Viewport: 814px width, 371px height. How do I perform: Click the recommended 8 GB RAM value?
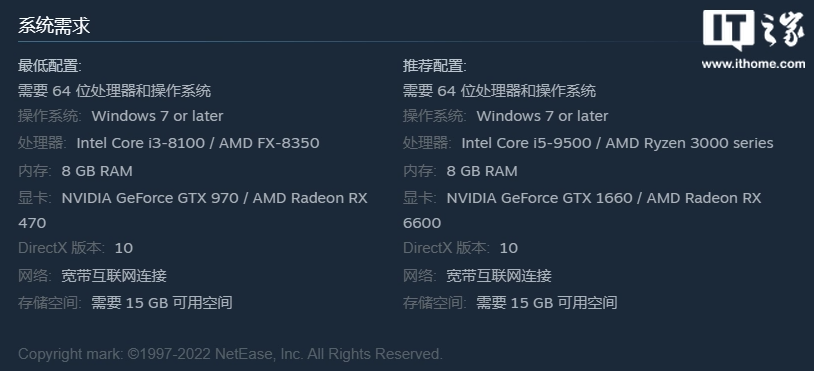tap(482, 171)
